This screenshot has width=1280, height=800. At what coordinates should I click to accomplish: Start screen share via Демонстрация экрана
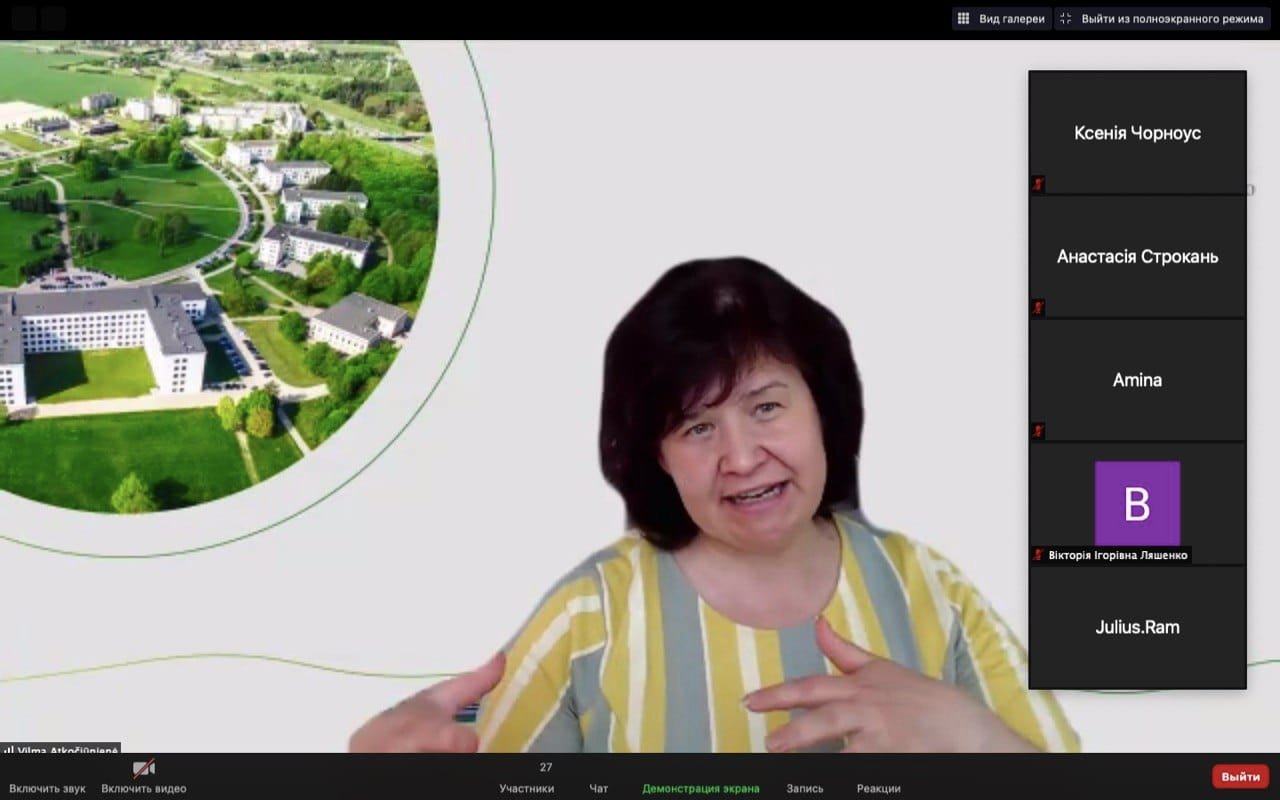[701, 788]
